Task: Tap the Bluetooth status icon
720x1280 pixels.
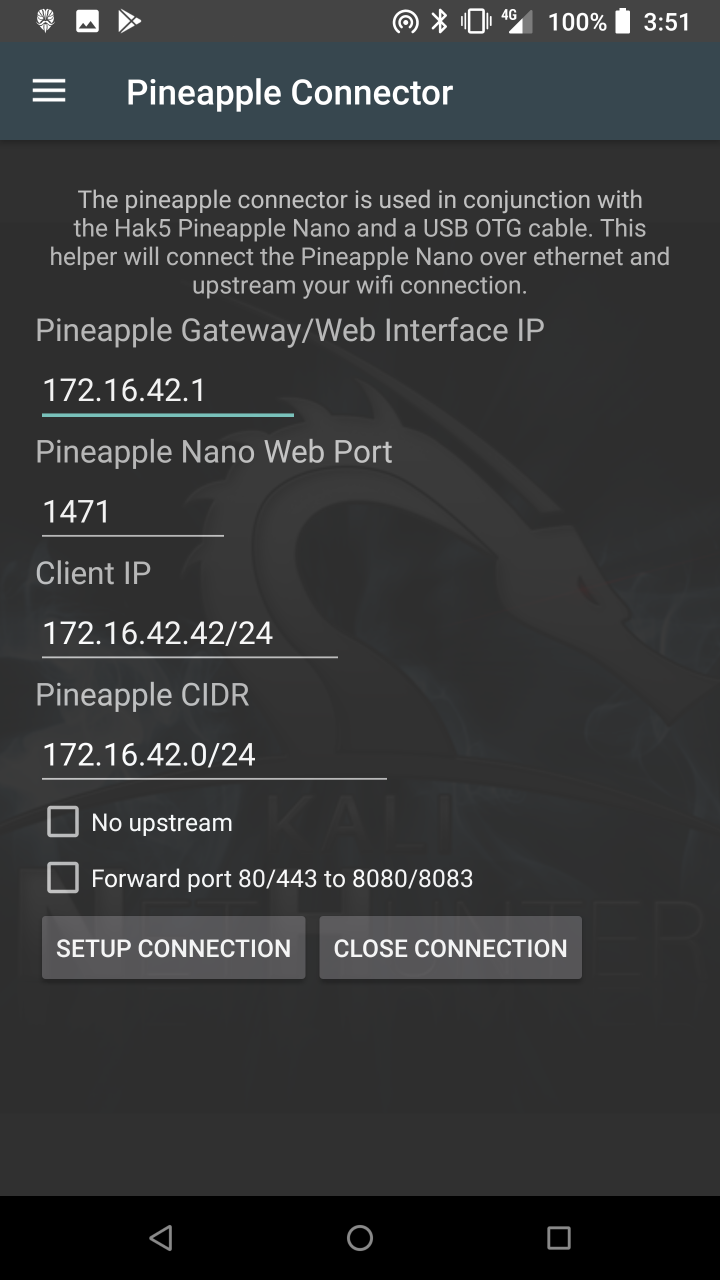Action: pos(439,21)
